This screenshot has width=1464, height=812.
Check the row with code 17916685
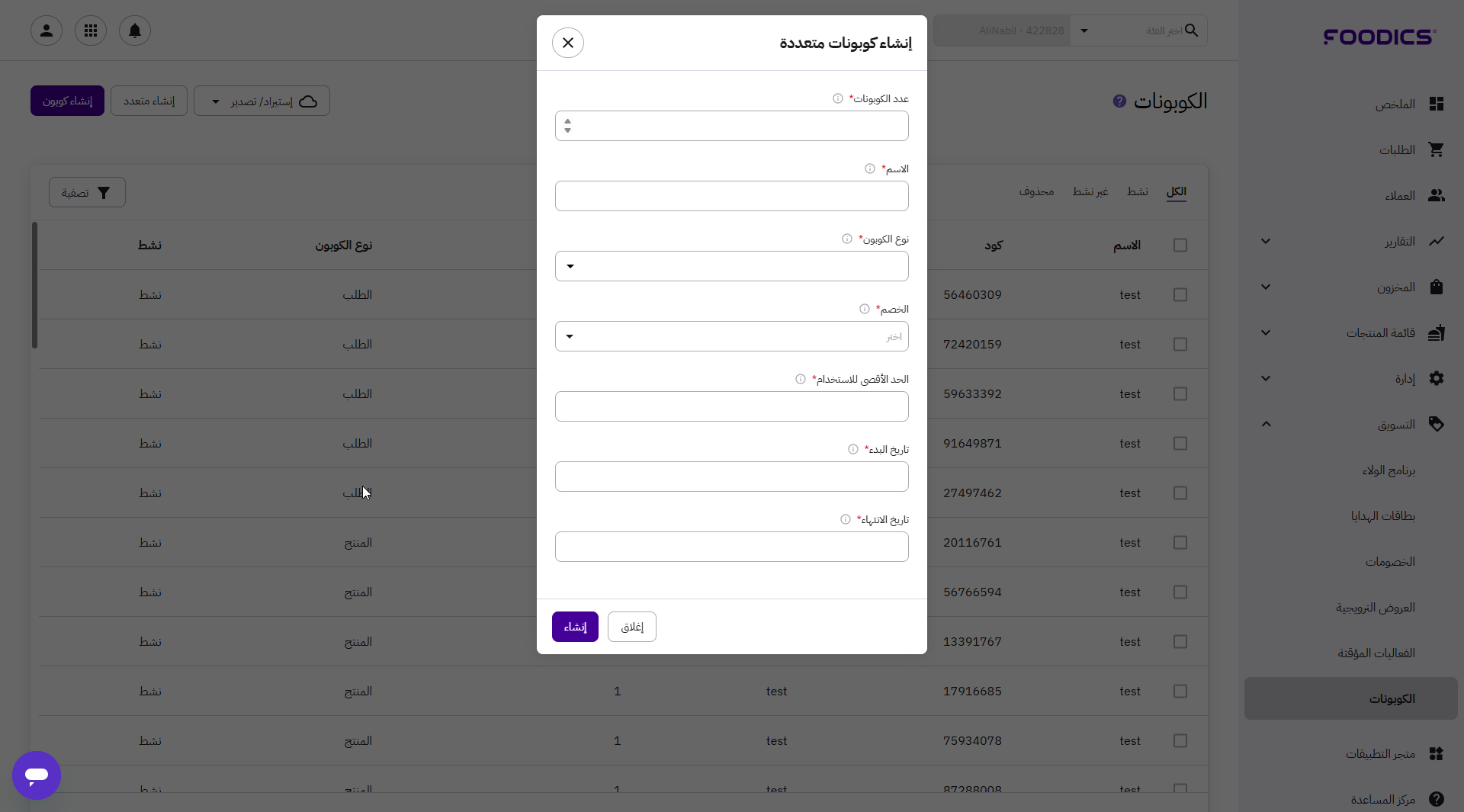[x=1180, y=691]
